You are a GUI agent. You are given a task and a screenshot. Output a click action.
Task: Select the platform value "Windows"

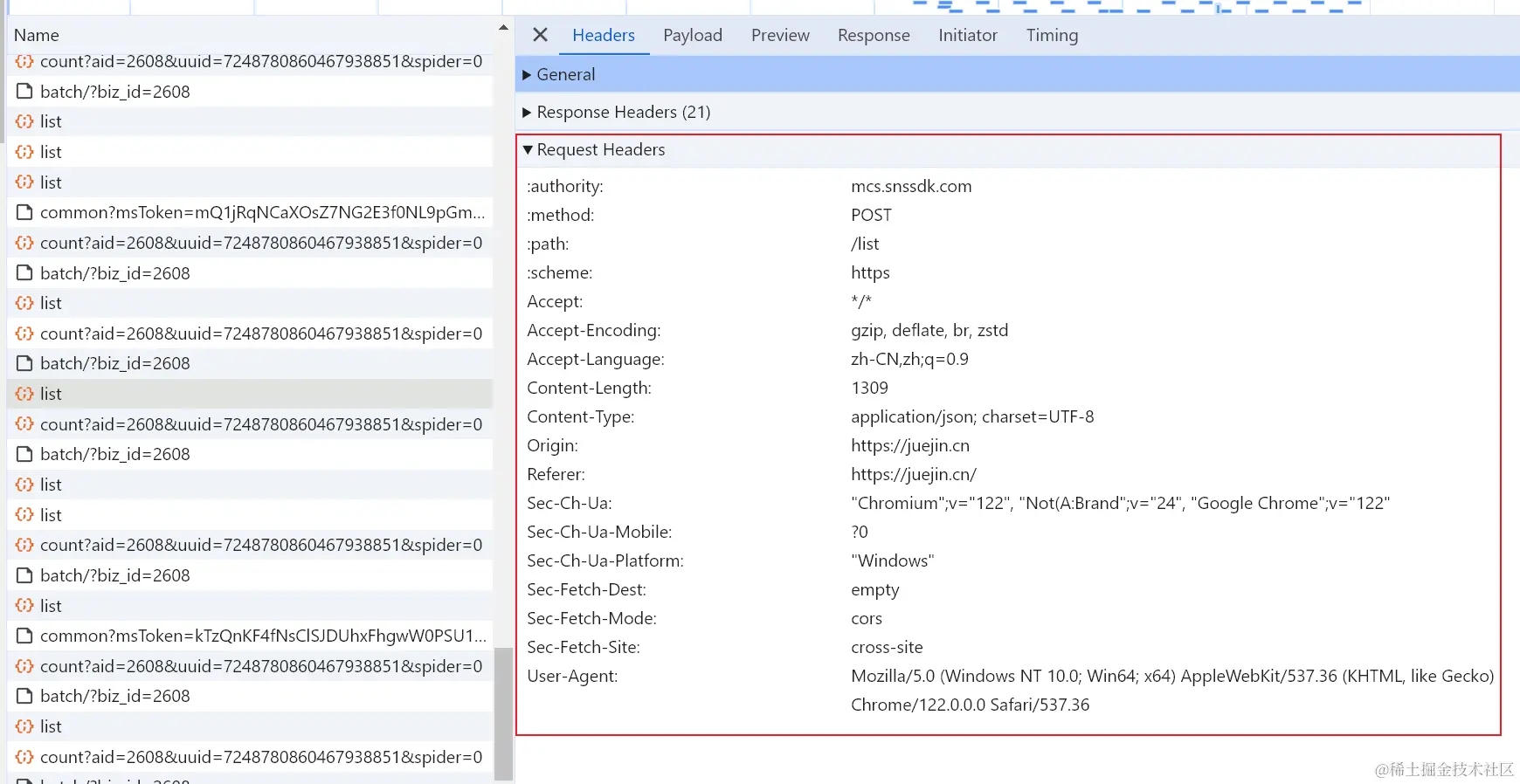pyautogui.click(x=893, y=560)
